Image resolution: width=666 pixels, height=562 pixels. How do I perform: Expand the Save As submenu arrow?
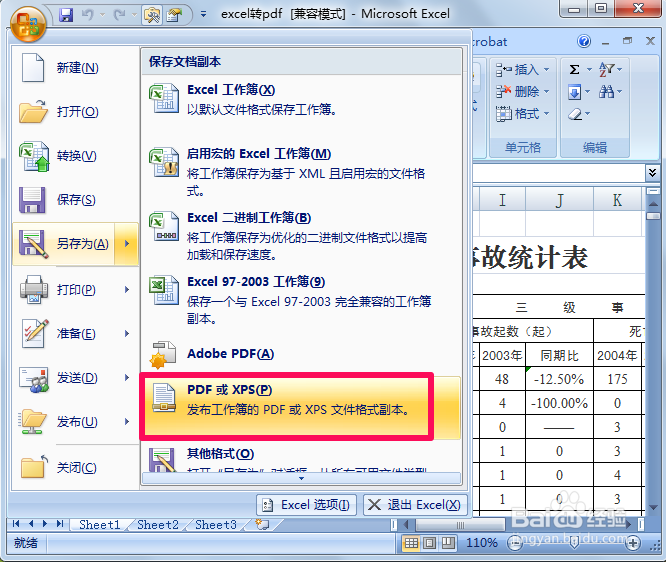coord(127,244)
